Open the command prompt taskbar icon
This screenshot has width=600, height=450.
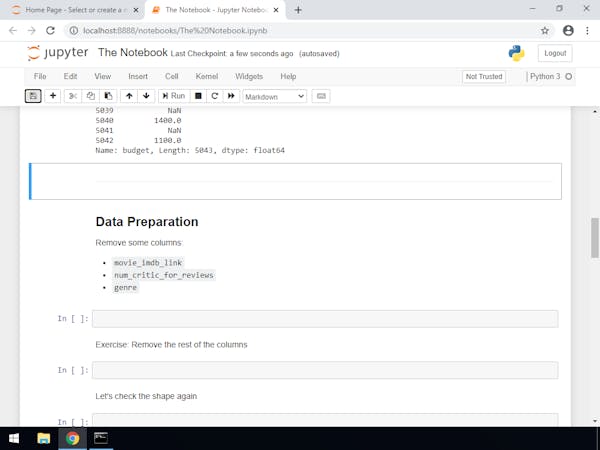[101, 439]
